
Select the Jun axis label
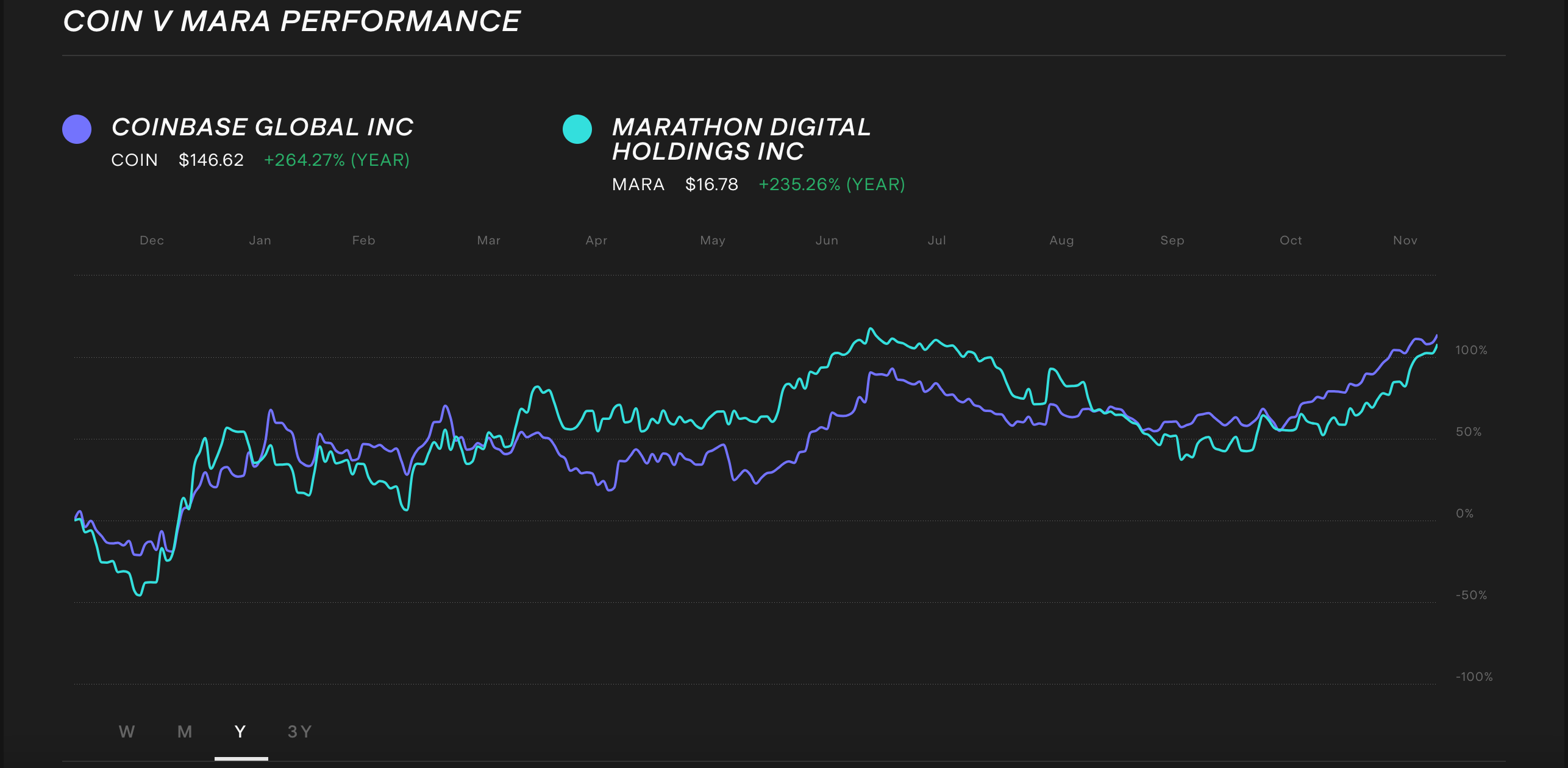click(827, 240)
